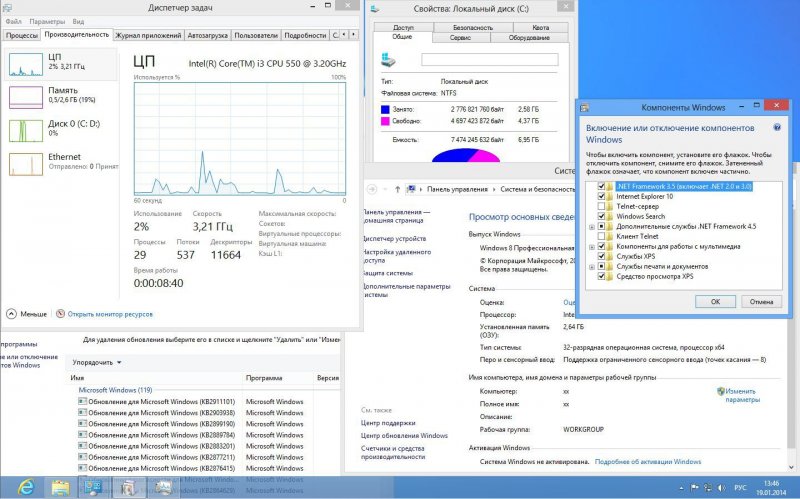Open the Упорядочить dropdown
The height and width of the screenshot is (499, 800).
click(97, 362)
